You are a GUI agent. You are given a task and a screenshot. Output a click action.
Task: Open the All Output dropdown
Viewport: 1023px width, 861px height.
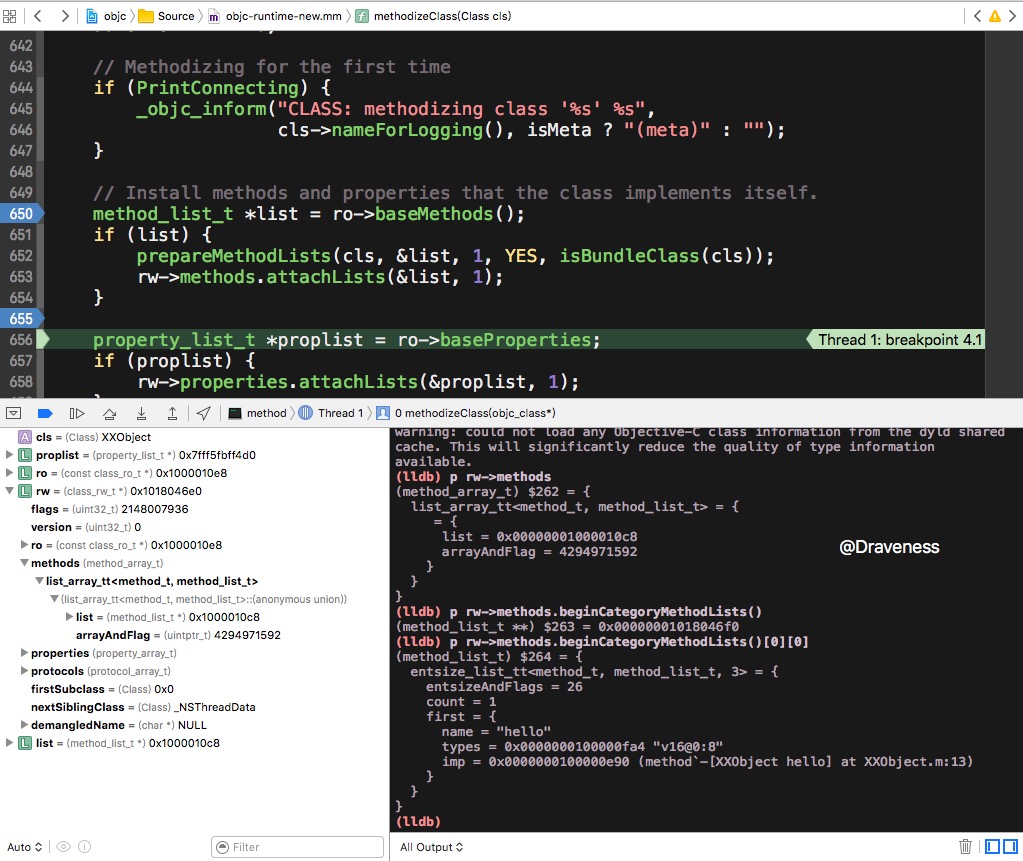[x=432, y=847]
